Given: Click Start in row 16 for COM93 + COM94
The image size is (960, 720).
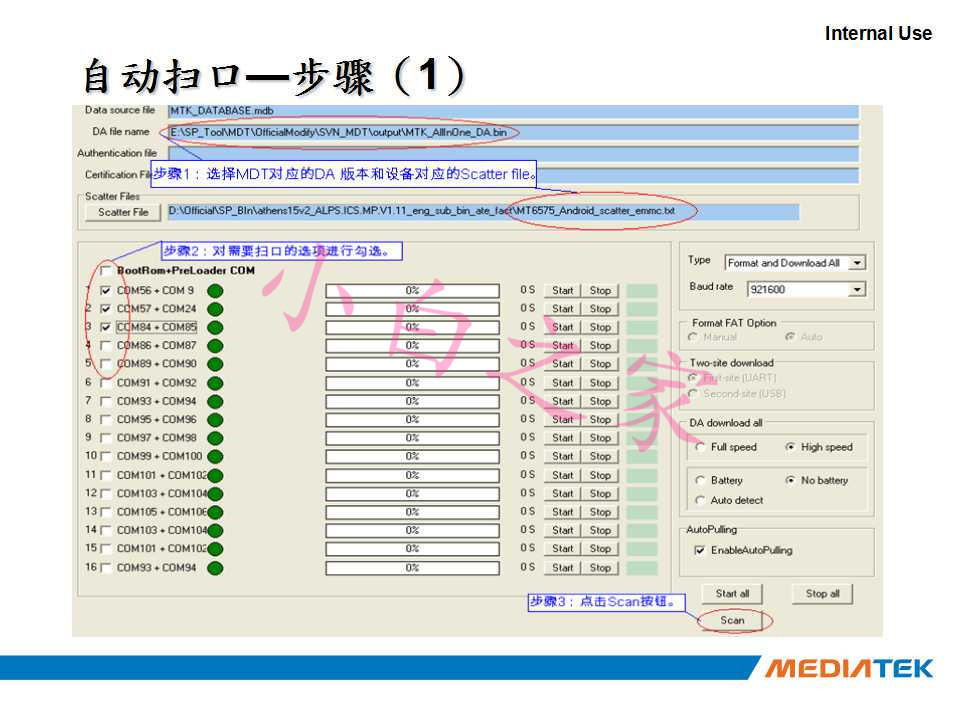Looking at the screenshot, I should tap(563, 568).
